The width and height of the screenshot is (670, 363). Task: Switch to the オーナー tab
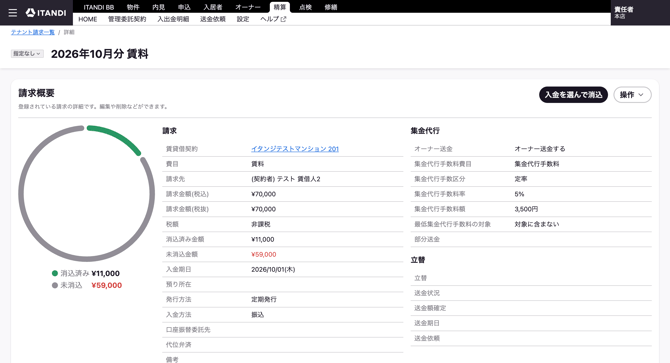click(248, 7)
